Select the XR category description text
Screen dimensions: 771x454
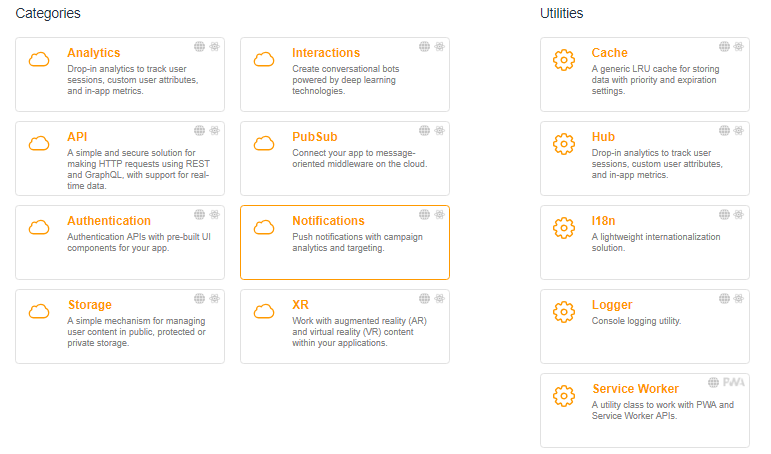pos(358,332)
